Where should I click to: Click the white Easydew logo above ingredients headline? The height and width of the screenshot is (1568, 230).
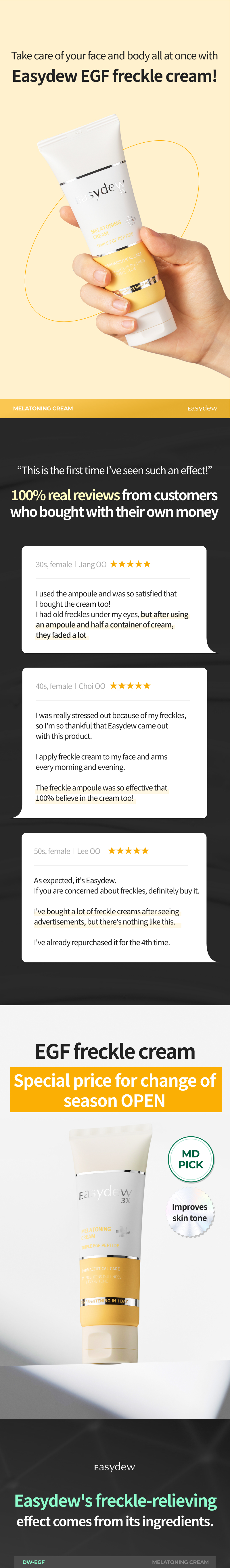click(115, 1467)
